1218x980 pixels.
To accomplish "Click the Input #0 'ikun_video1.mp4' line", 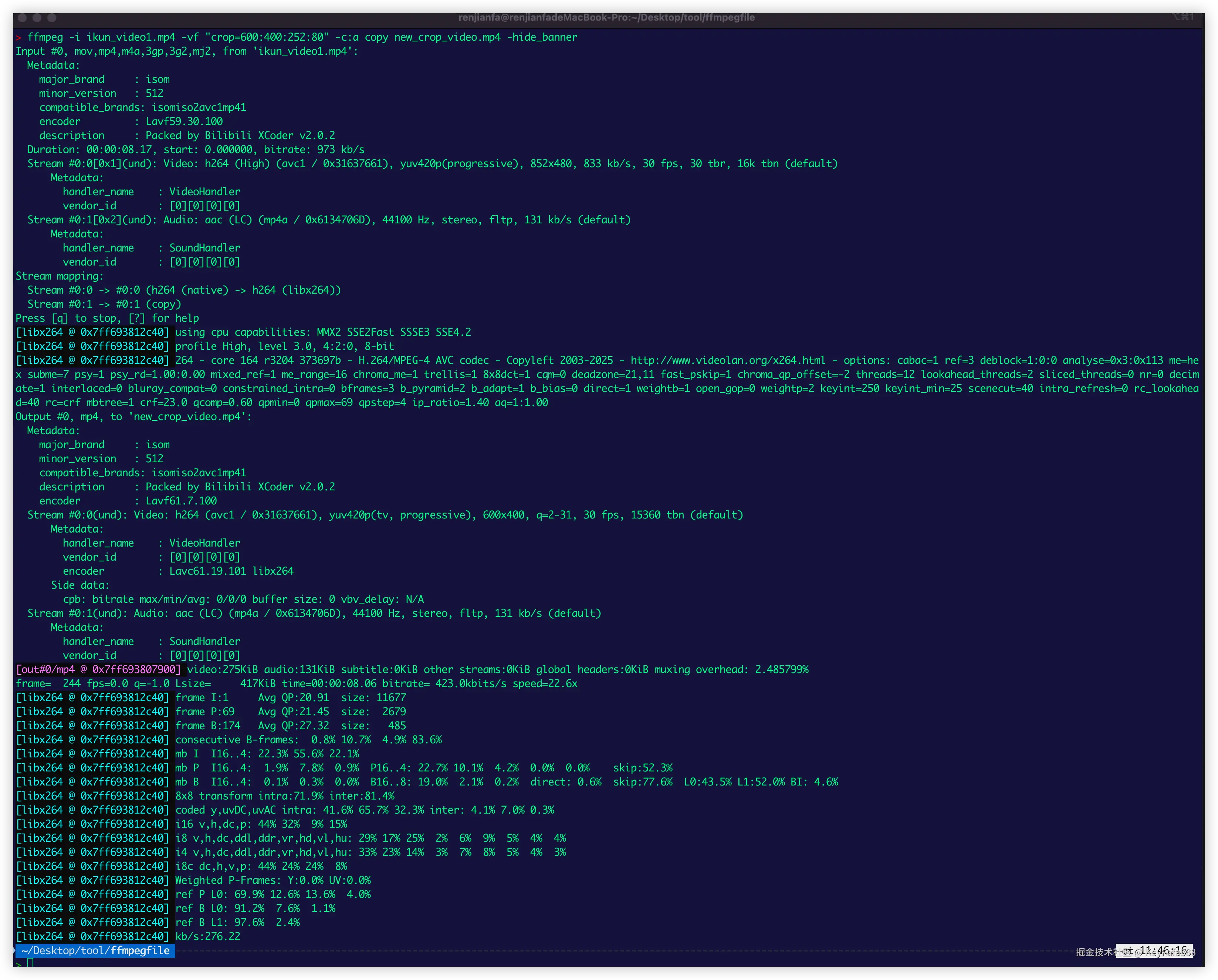I will (186, 51).
